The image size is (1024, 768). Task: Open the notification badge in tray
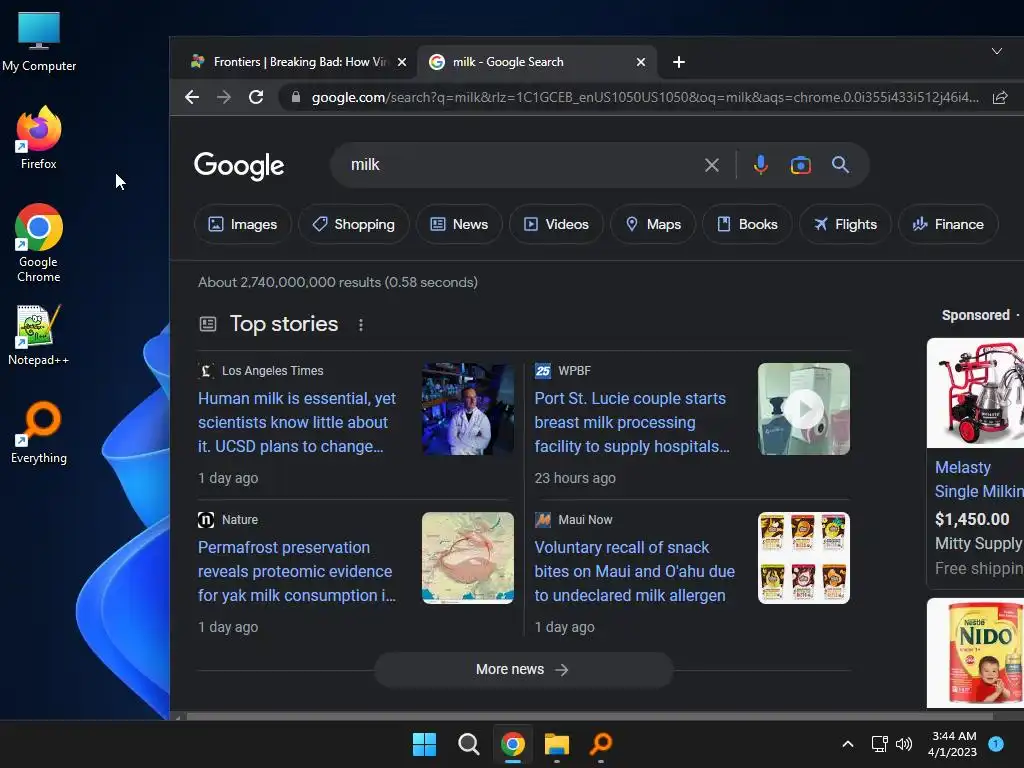pos(996,744)
